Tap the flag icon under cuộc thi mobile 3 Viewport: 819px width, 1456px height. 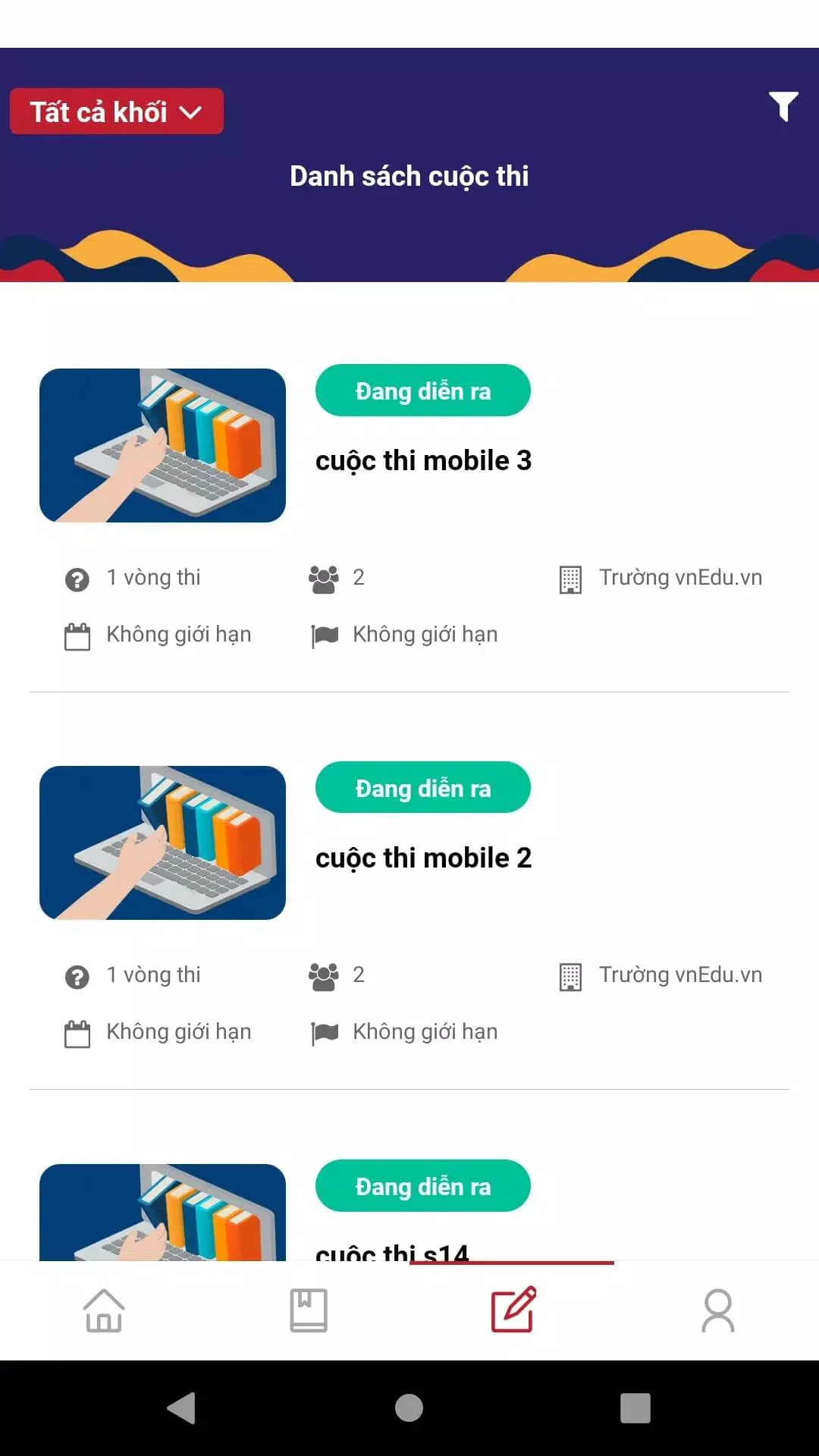point(325,636)
